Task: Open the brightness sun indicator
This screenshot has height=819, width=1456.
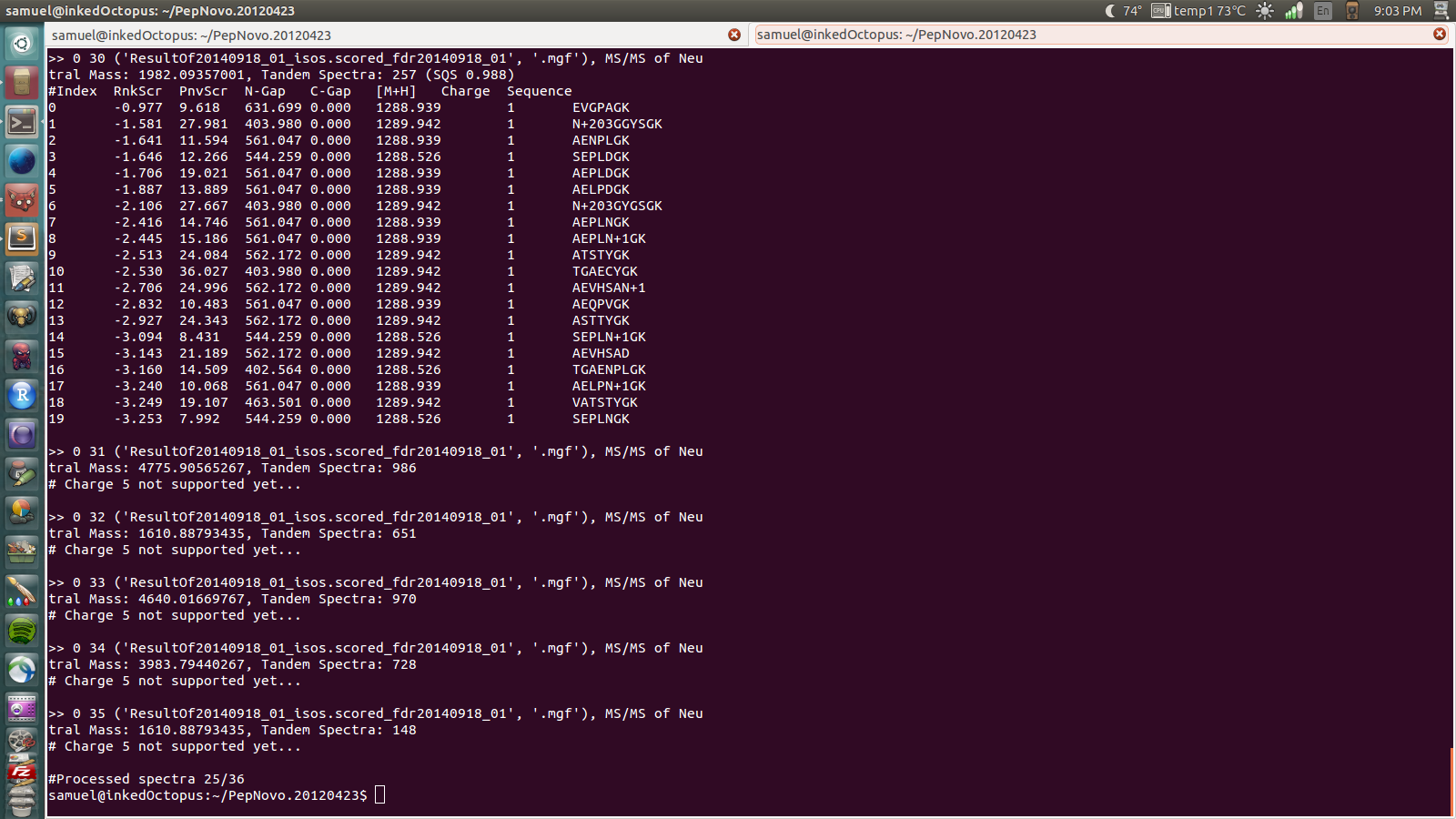Action: click(1265, 11)
